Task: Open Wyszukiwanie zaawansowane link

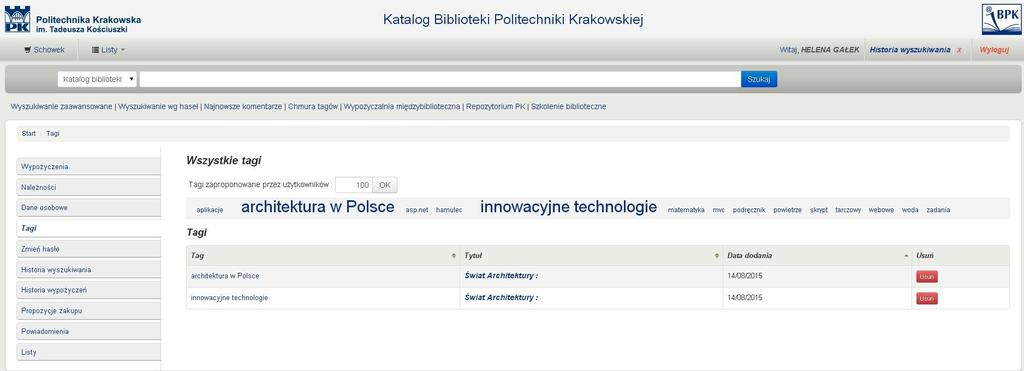Action: coord(61,106)
